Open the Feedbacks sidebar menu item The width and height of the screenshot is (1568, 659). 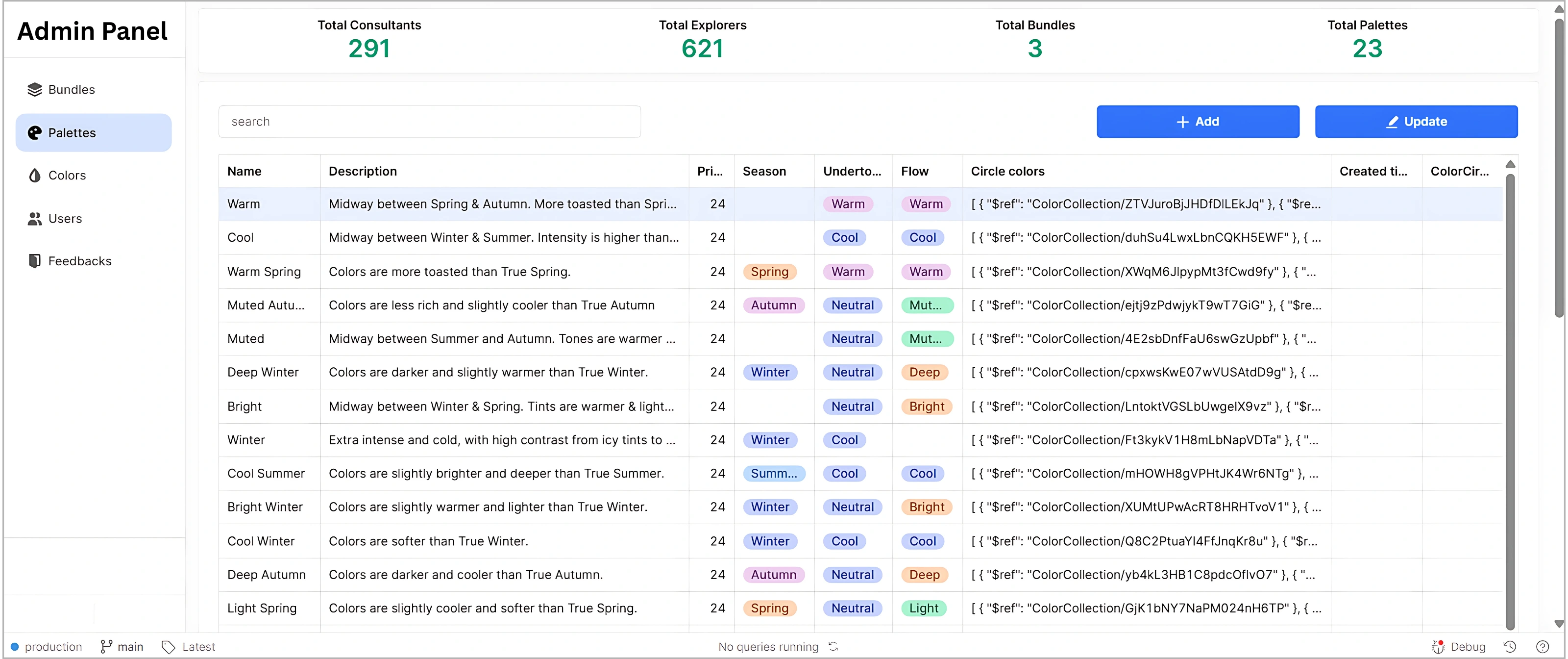click(80, 261)
